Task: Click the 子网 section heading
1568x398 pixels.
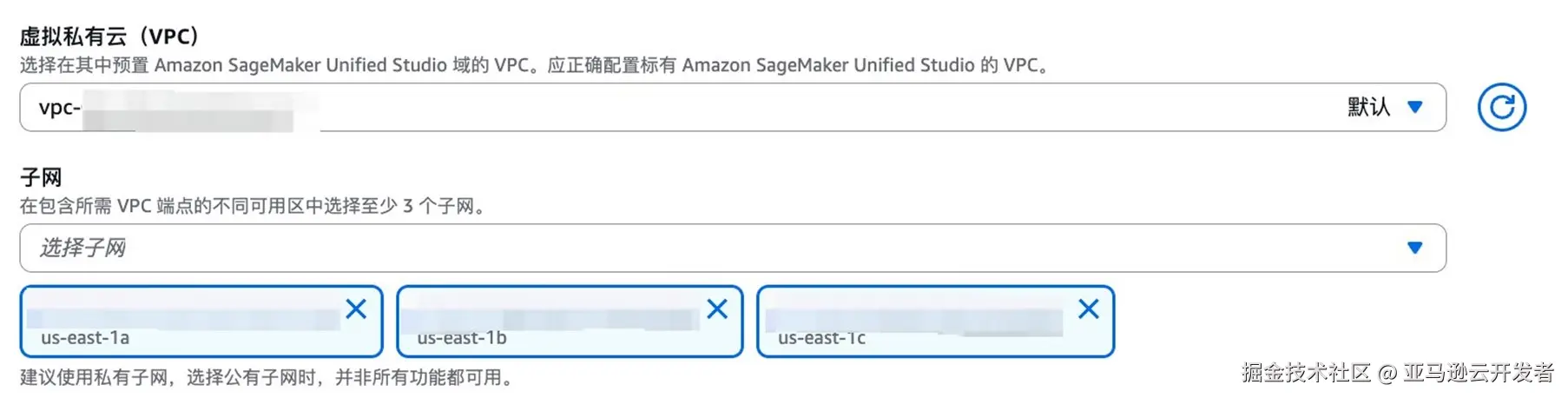Action: pos(41,177)
